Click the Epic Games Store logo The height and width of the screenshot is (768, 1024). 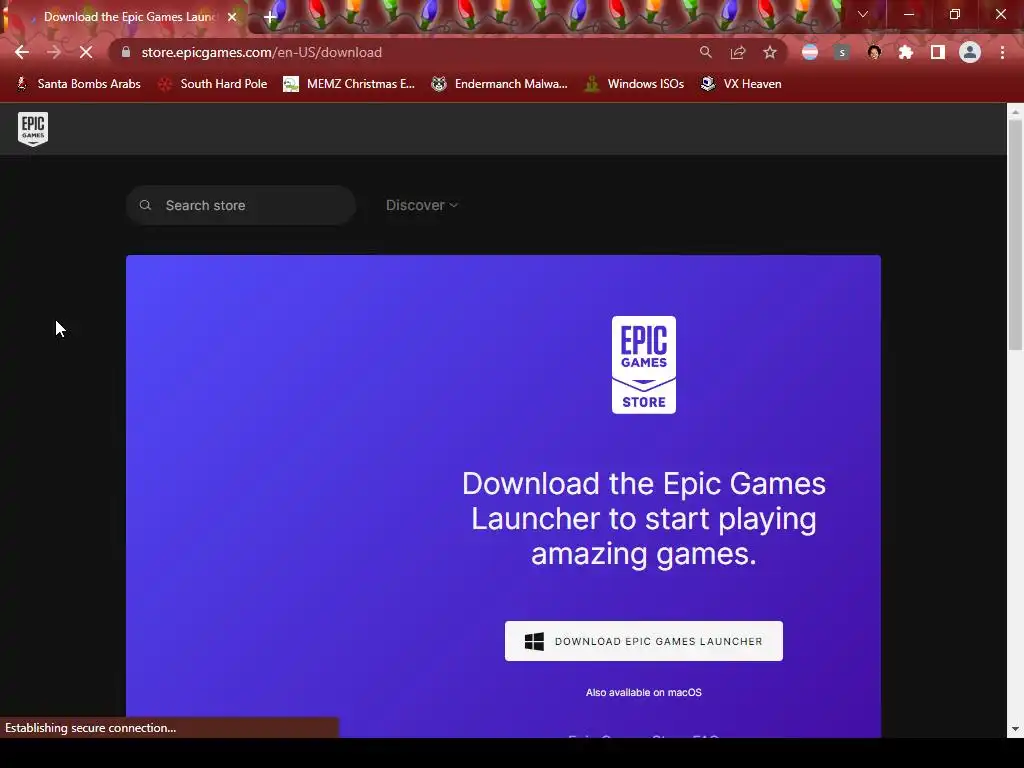coord(644,365)
